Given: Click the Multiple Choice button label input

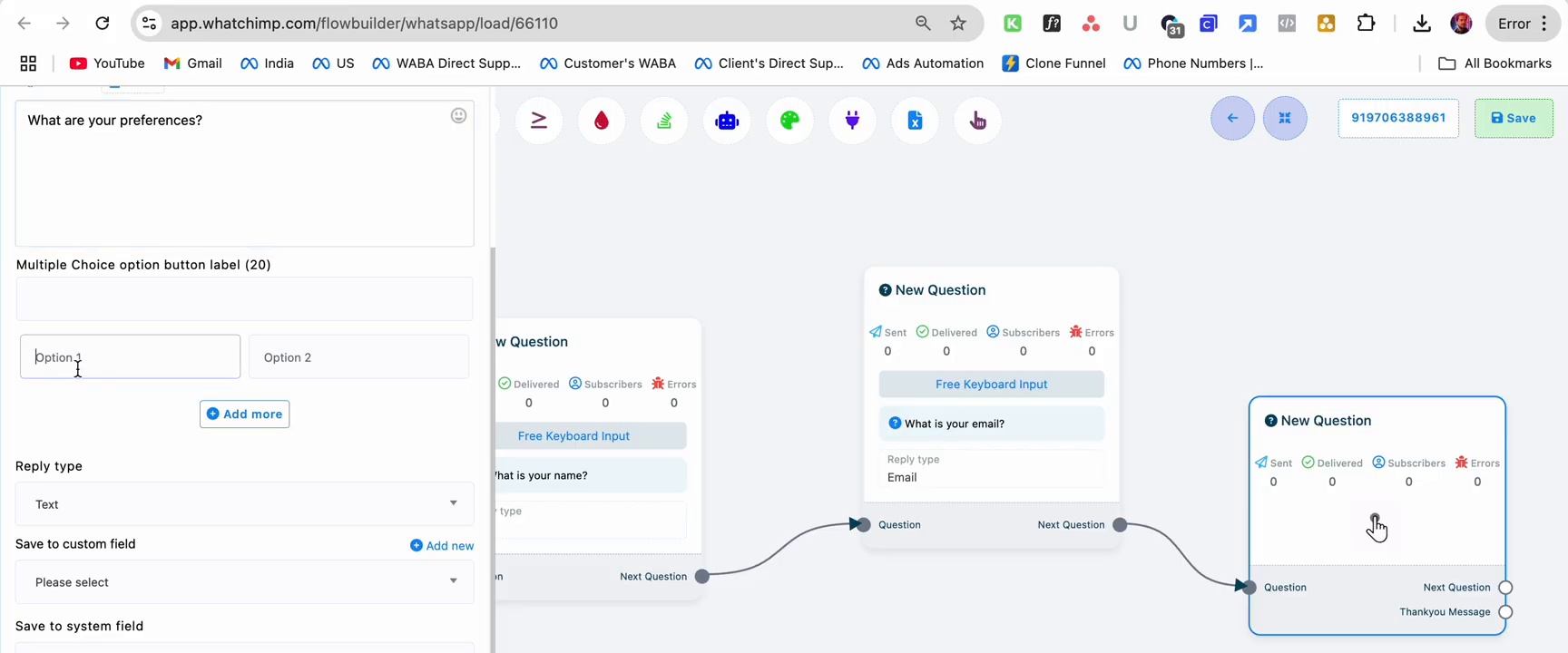Looking at the screenshot, I should point(244,298).
